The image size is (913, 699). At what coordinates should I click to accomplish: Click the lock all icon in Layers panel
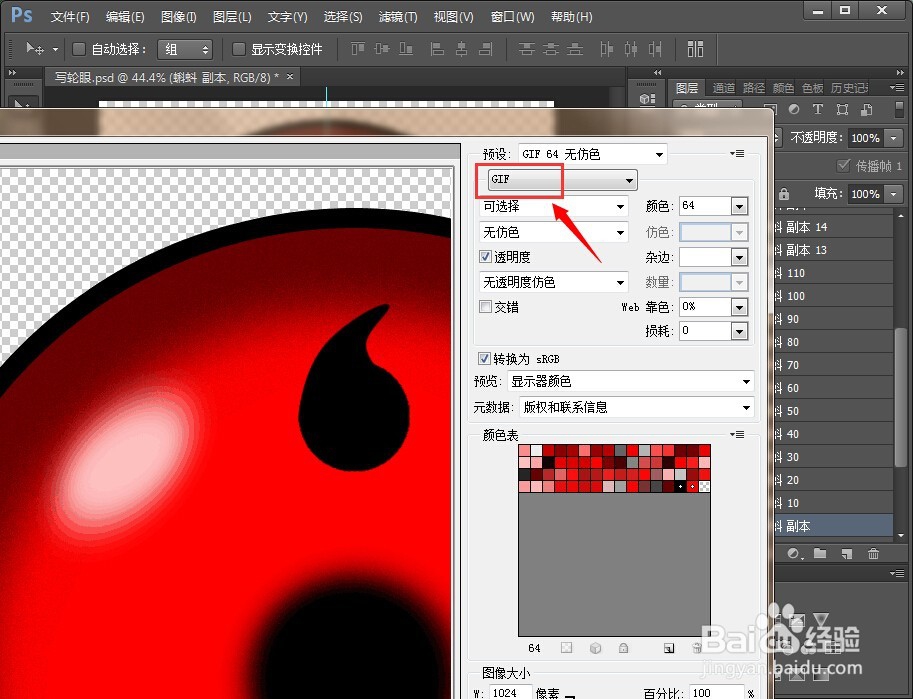(784, 193)
